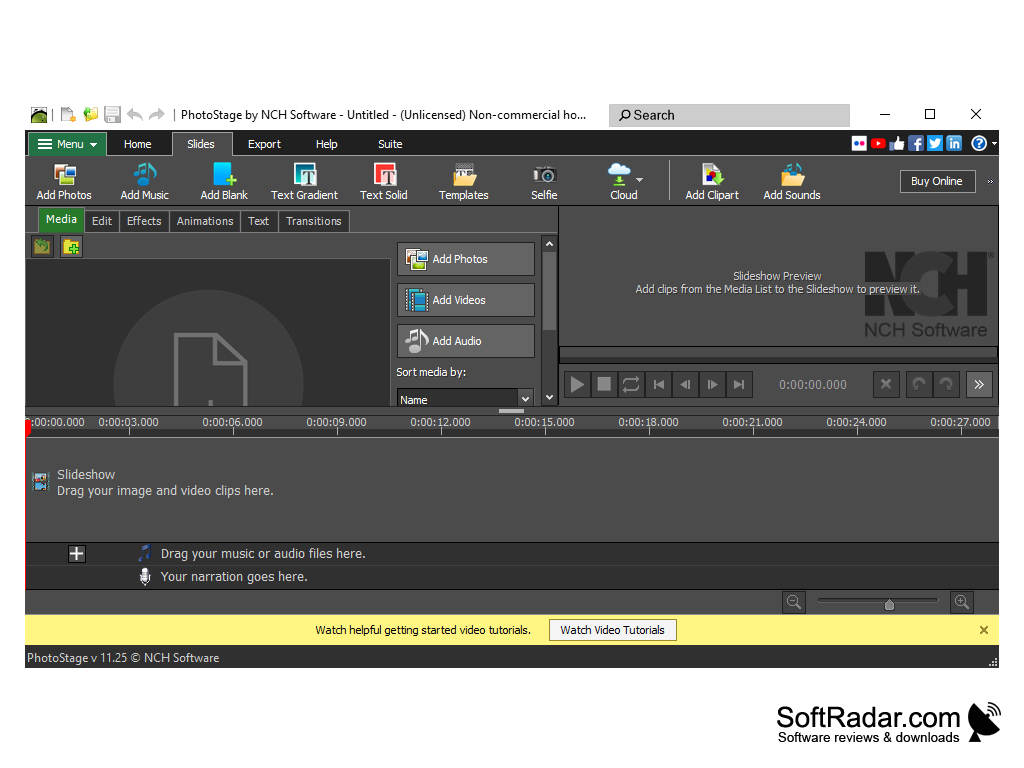Open the Sort media by Name dropdown

coord(465,399)
